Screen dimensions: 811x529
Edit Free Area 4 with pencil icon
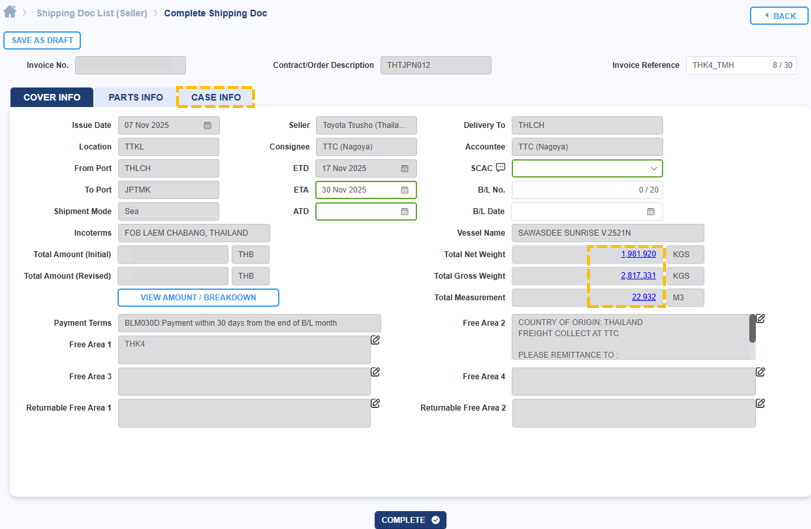click(x=760, y=372)
